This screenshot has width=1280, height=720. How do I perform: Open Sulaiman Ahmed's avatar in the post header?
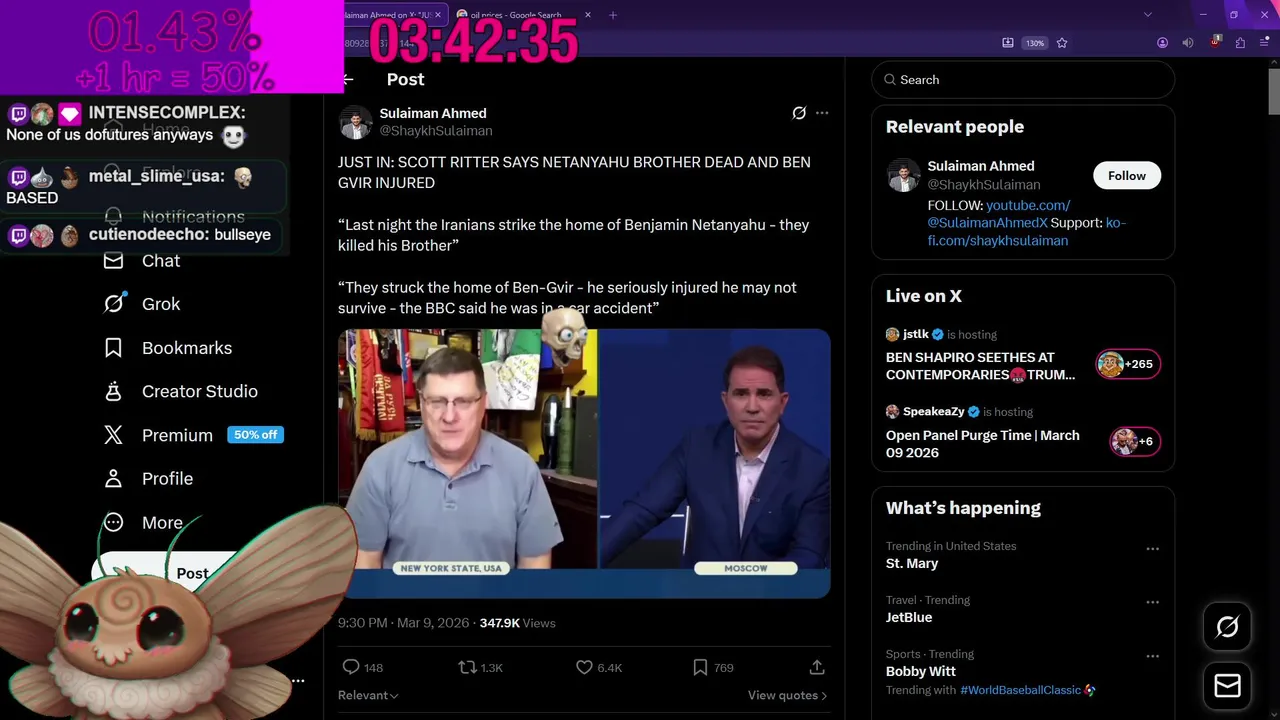pyautogui.click(x=355, y=122)
